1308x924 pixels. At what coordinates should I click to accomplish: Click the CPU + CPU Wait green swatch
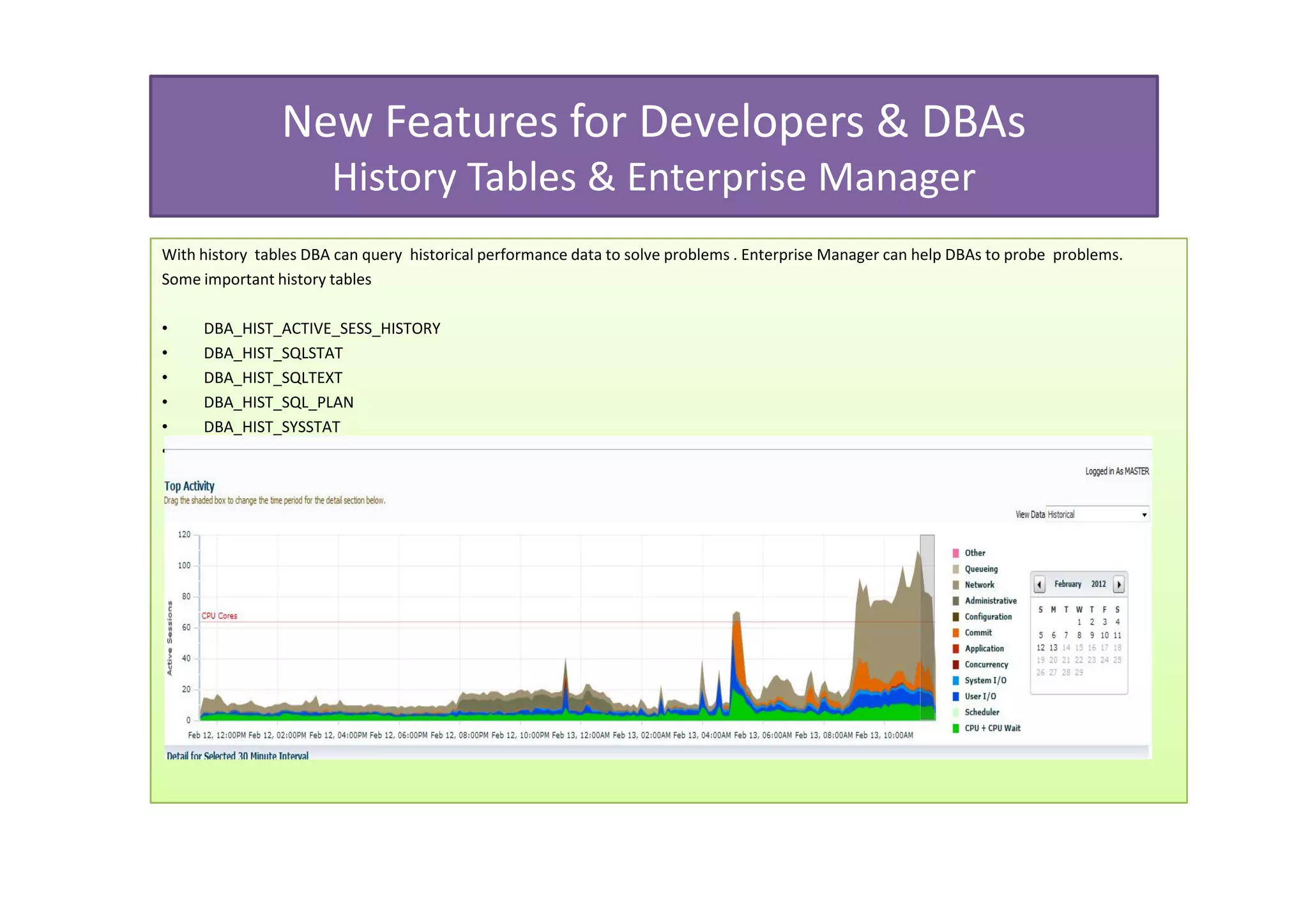[955, 729]
